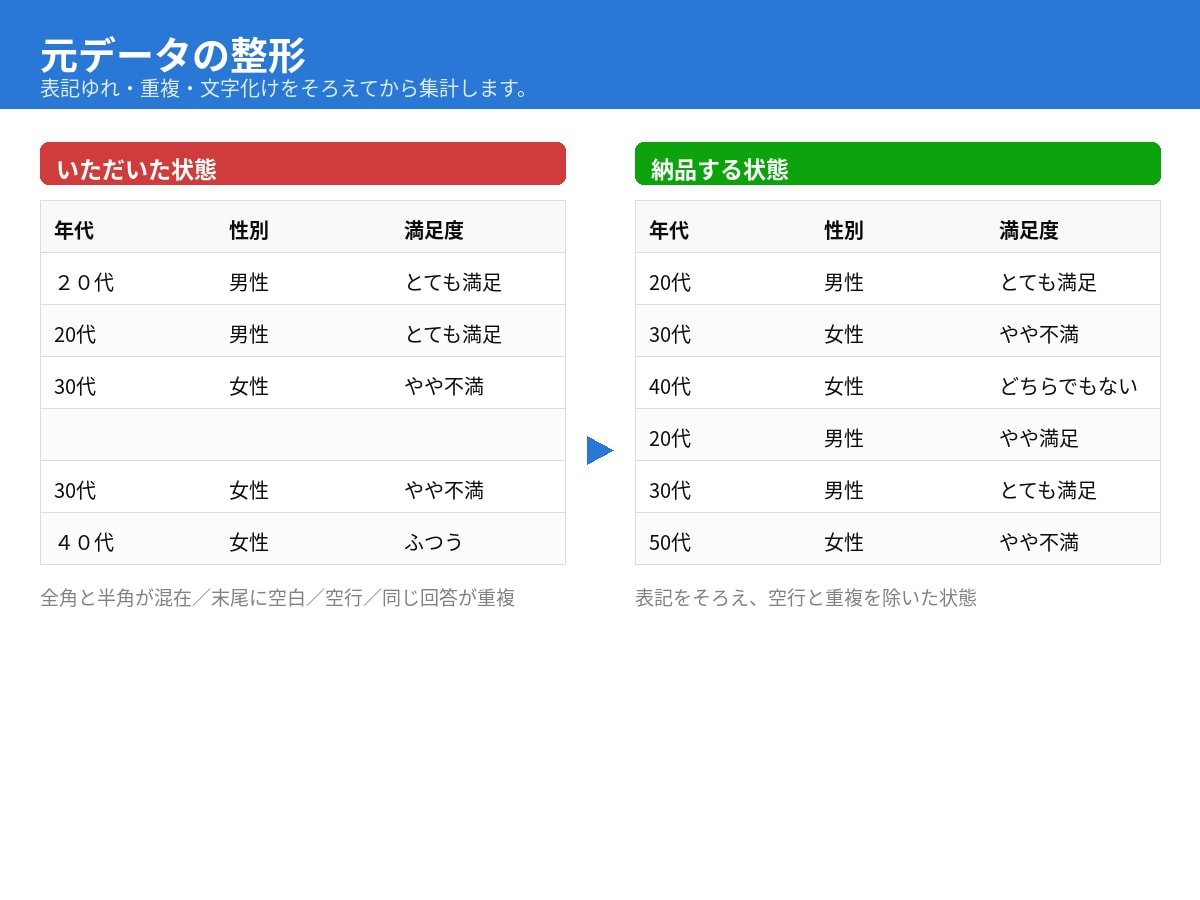Select the slide title 元データの整形
Image resolution: width=1200 pixels, height=900 pixels.
point(172,54)
